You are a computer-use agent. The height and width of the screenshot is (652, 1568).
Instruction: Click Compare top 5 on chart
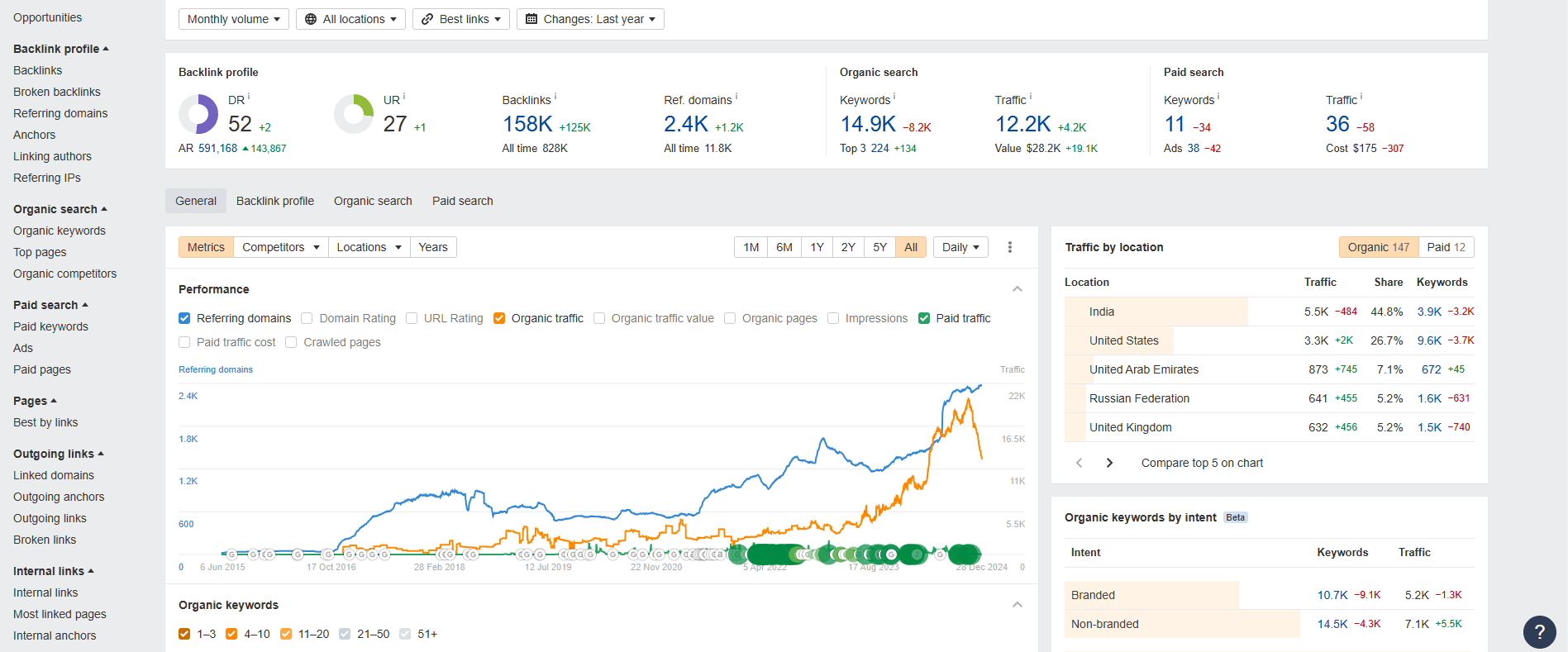1202,463
